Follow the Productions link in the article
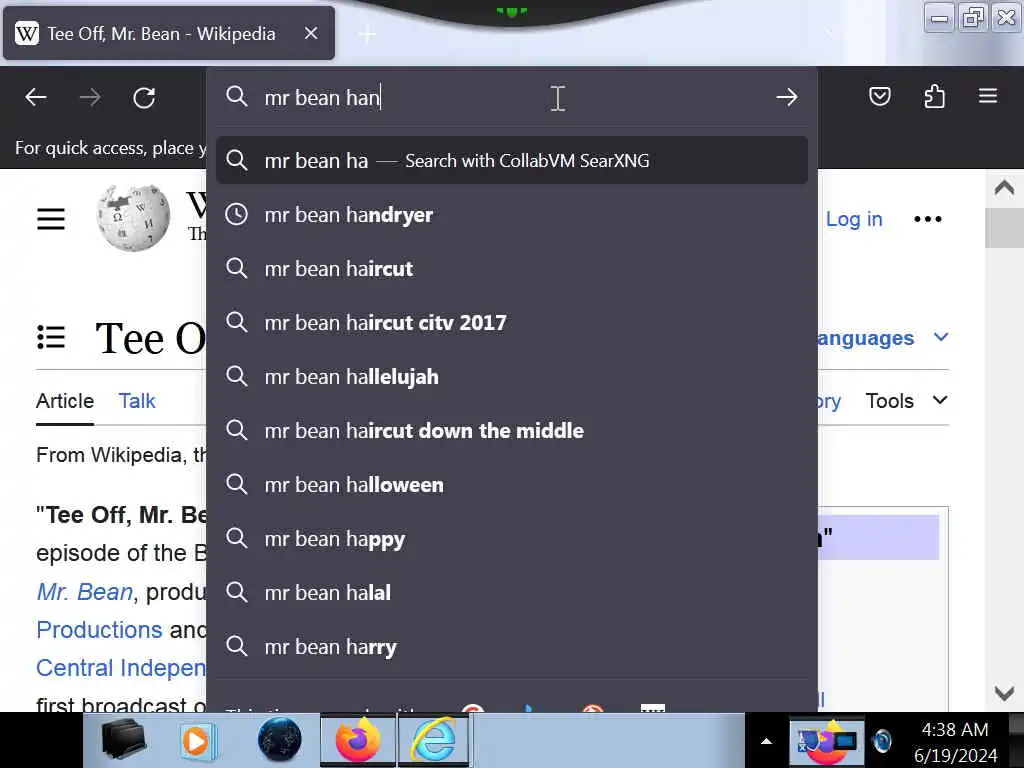The height and width of the screenshot is (768, 1024). pyautogui.click(x=99, y=630)
